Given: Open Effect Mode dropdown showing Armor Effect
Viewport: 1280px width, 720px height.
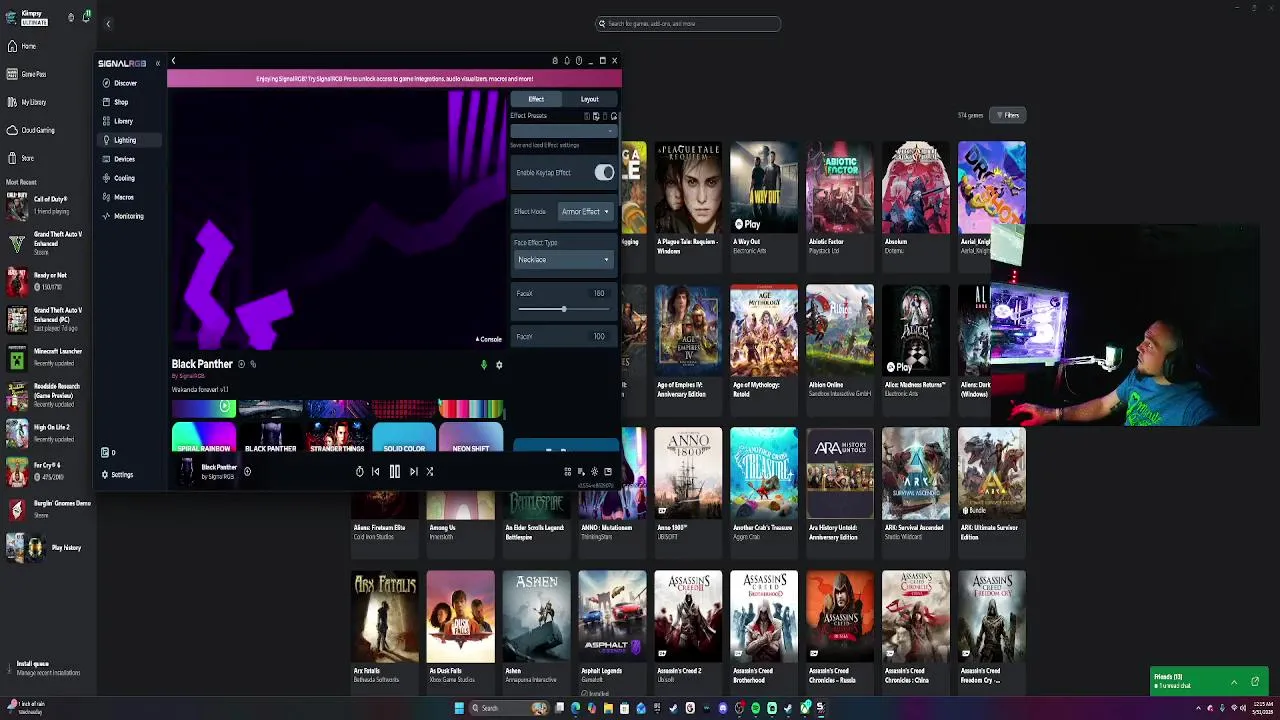Looking at the screenshot, I should [x=585, y=212].
